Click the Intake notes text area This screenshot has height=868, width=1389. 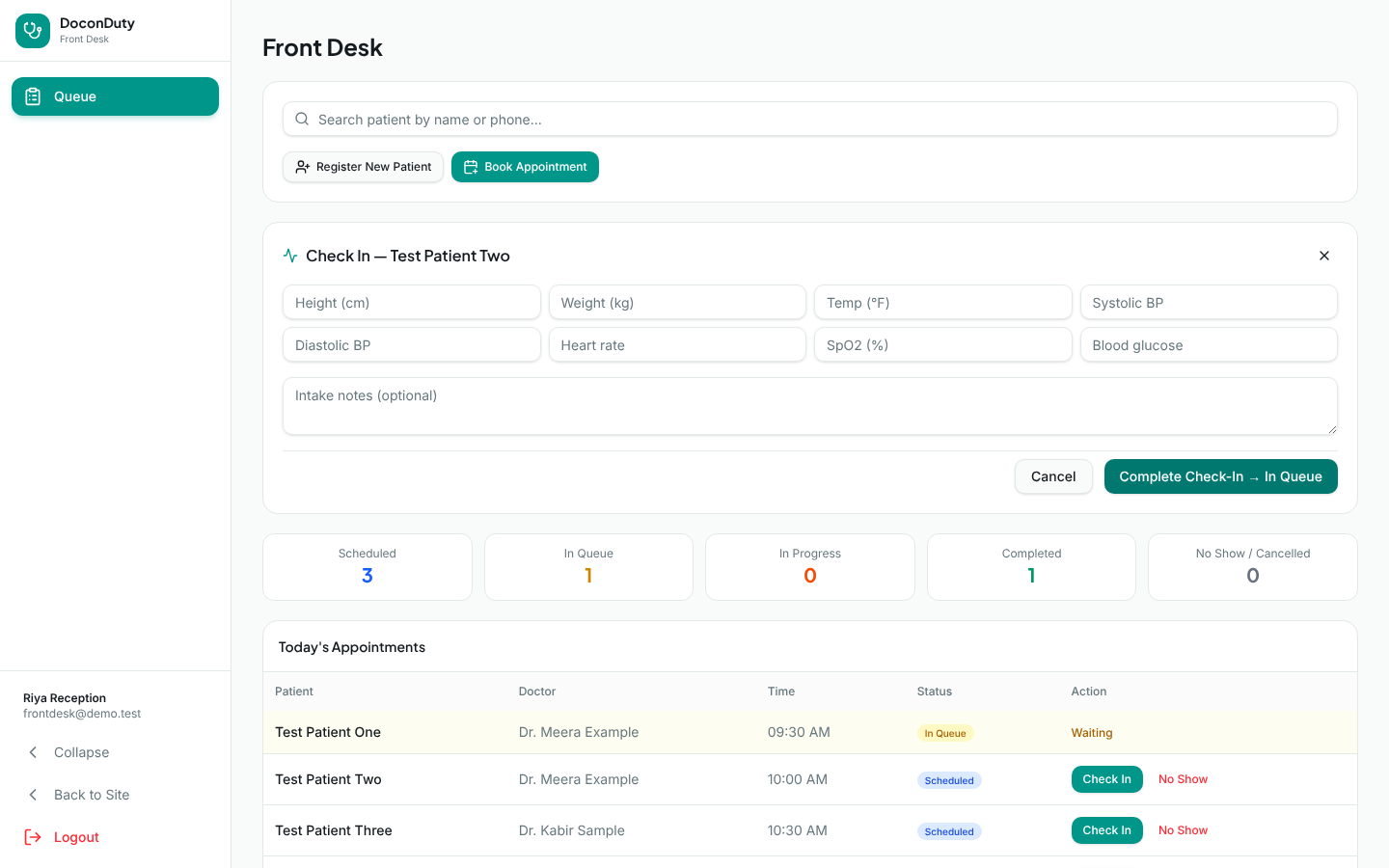[x=810, y=406]
